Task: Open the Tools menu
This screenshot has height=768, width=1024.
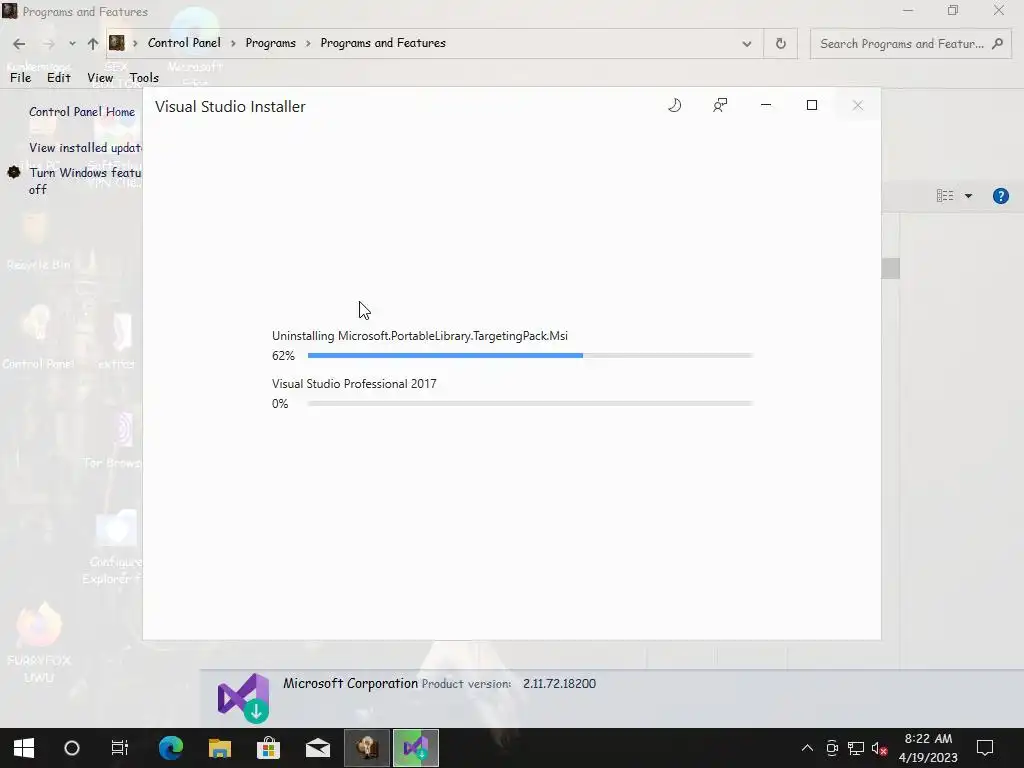Action: click(144, 78)
